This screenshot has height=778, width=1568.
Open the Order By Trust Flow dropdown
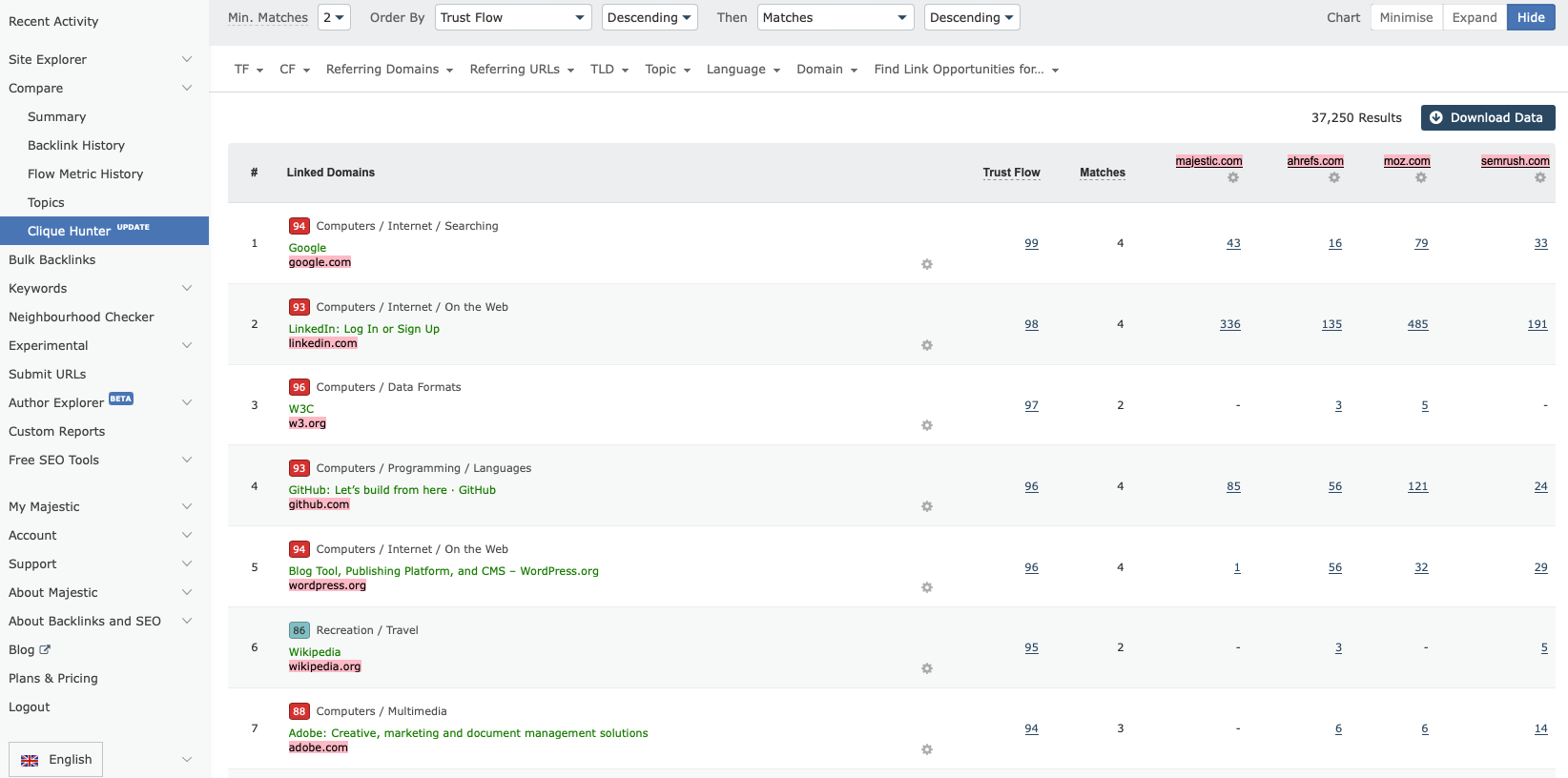pos(512,17)
